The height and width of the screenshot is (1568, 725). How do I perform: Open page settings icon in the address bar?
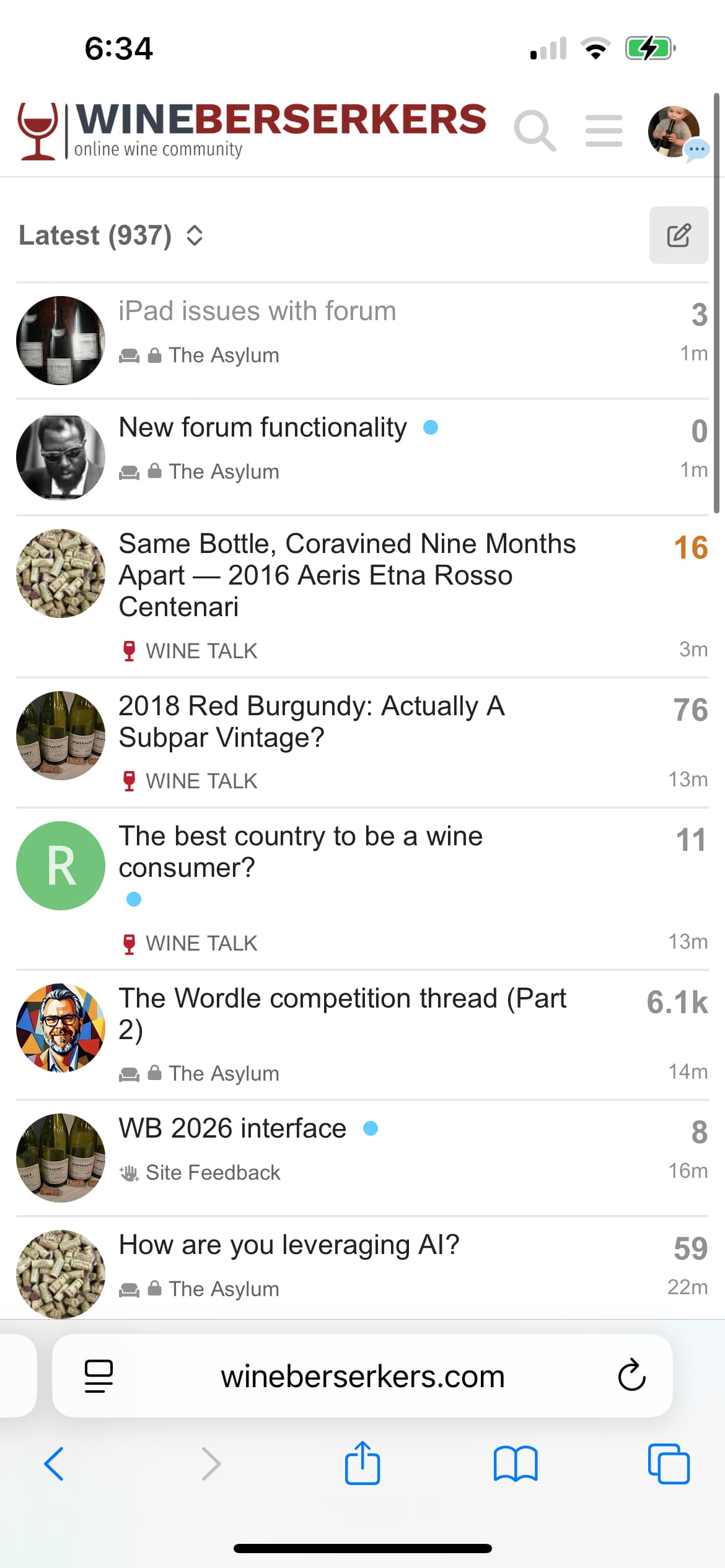click(x=99, y=1375)
